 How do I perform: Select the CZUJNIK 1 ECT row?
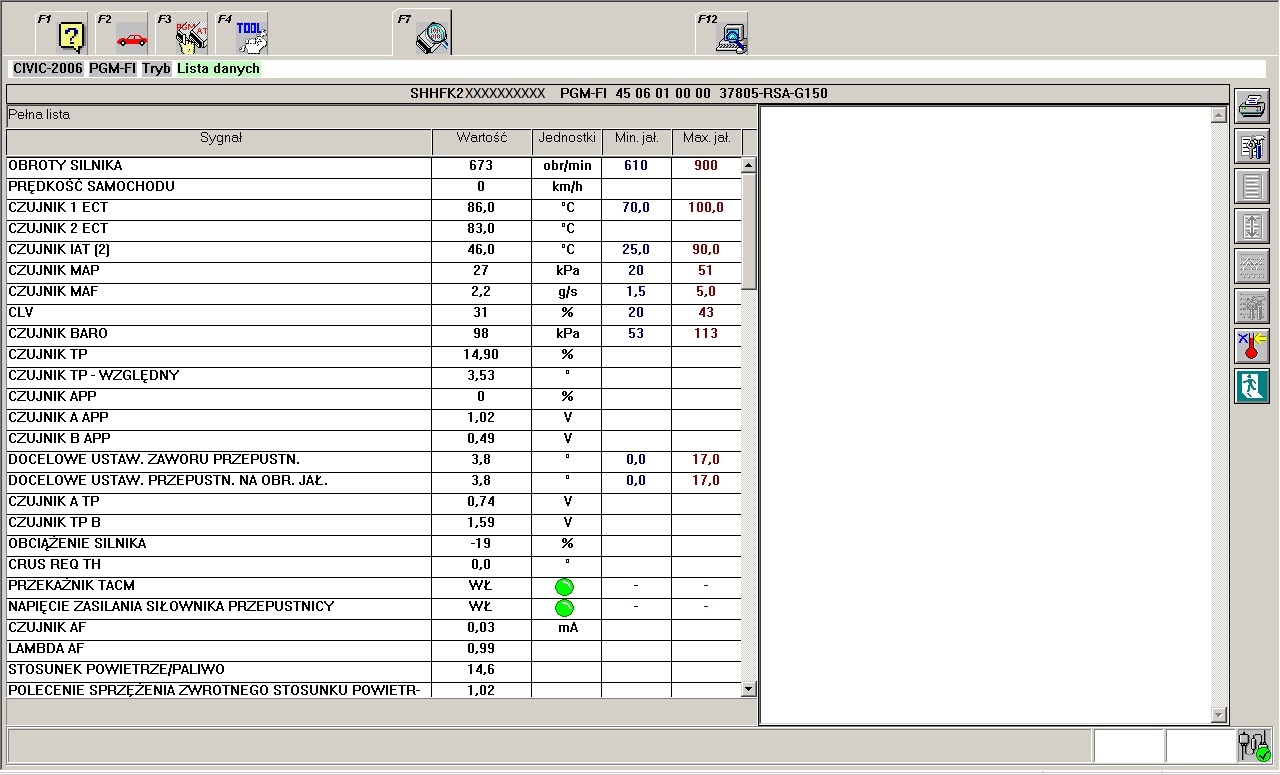pos(374,208)
